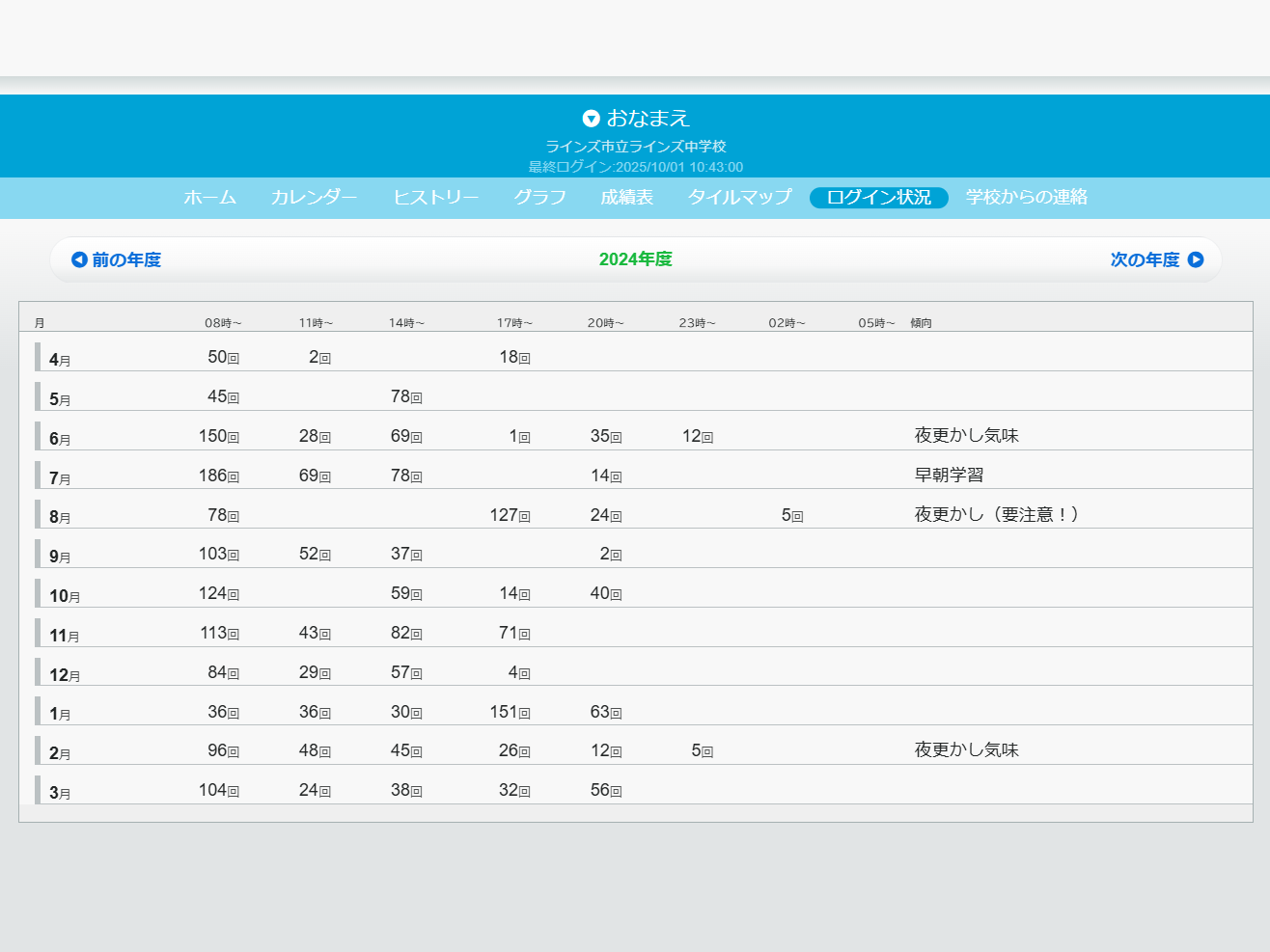Viewport: 1270px width, 952px height.
Task: Click the 08時～ column header
Action: coord(223,323)
